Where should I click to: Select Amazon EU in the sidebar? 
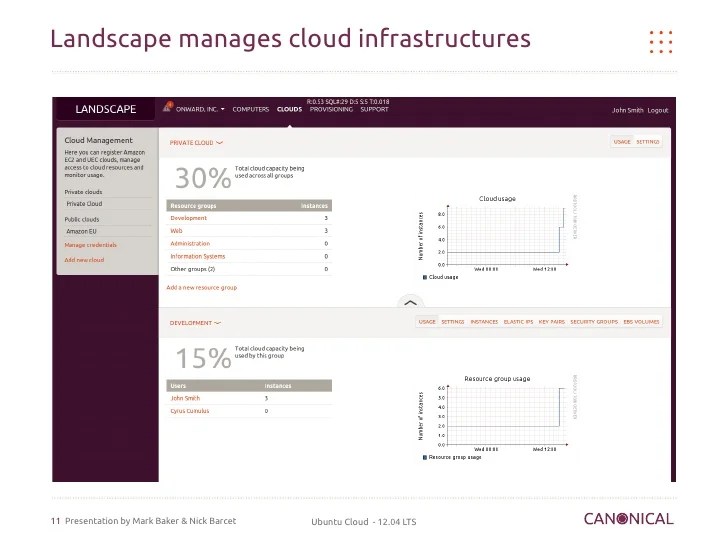click(x=81, y=231)
